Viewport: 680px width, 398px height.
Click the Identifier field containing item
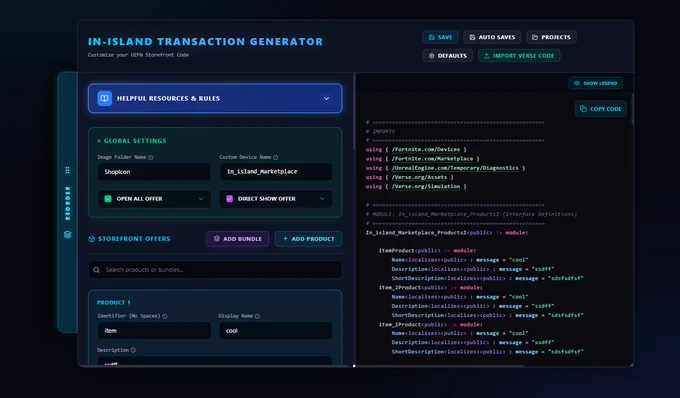click(154, 330)
